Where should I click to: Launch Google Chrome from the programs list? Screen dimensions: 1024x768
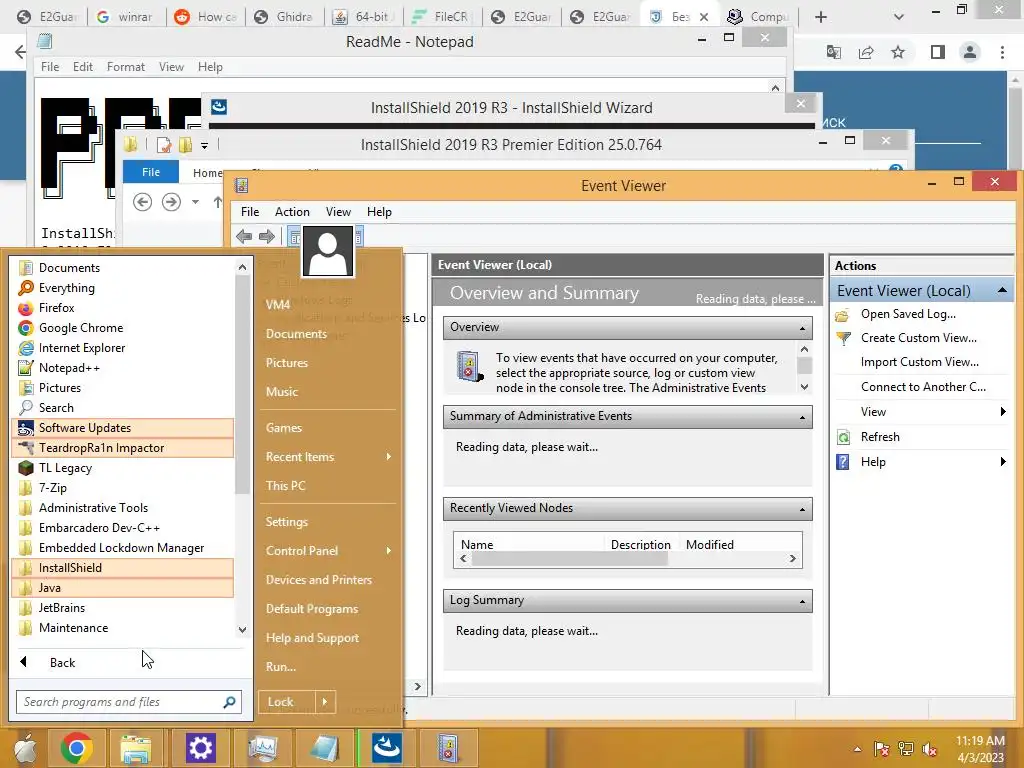click(x=80, y=328)
